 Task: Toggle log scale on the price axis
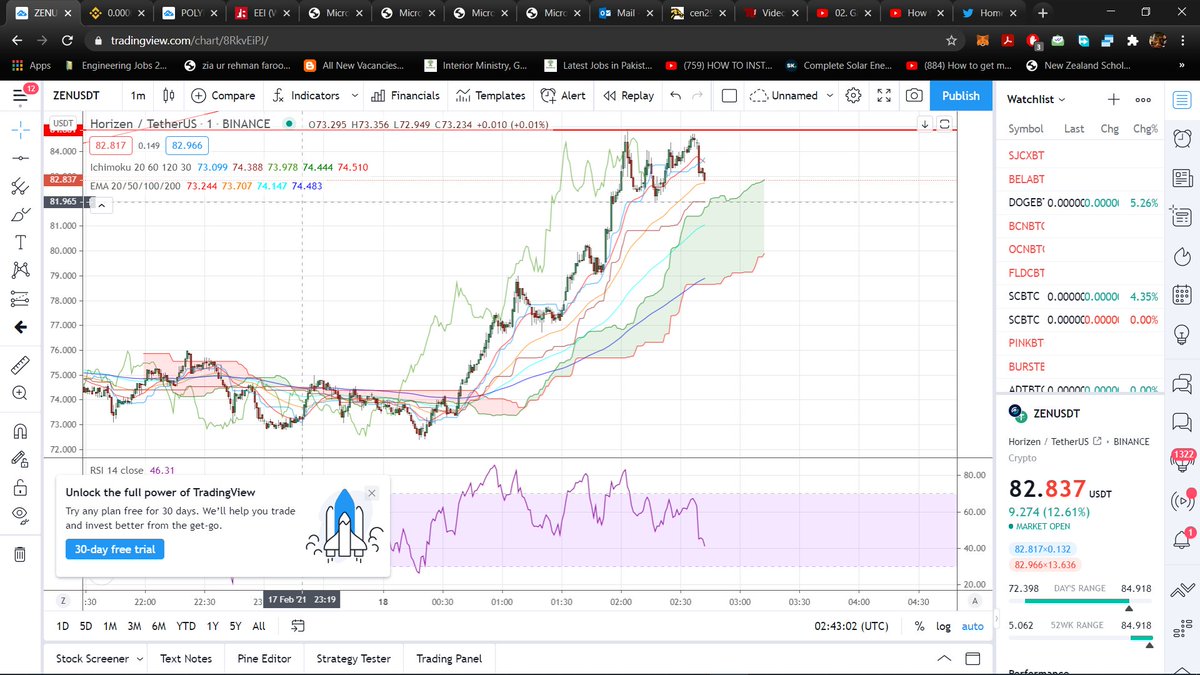pos(943,626)
